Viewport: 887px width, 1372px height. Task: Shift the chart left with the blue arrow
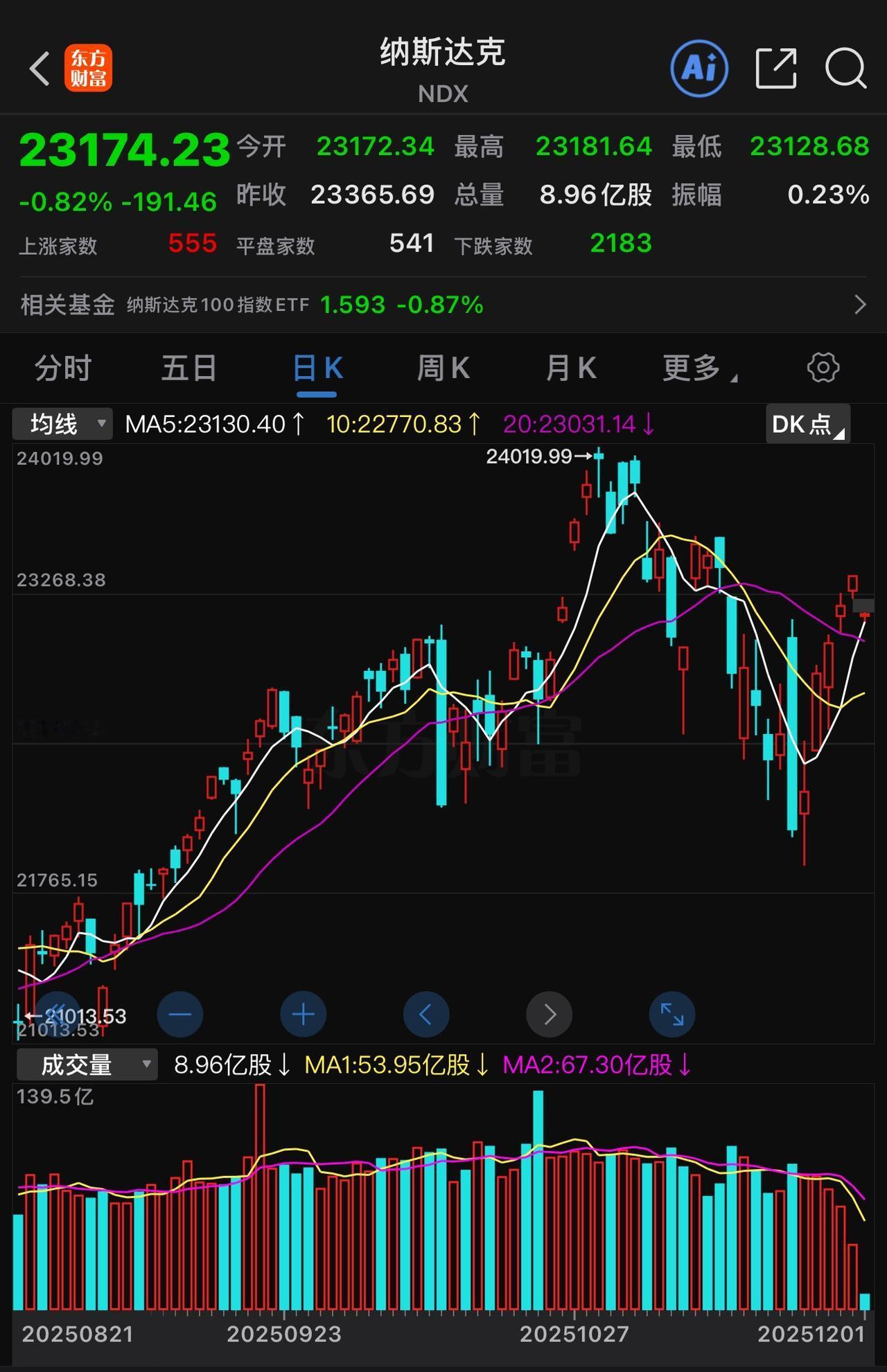pyautogui.click(x=426, y=1015)
